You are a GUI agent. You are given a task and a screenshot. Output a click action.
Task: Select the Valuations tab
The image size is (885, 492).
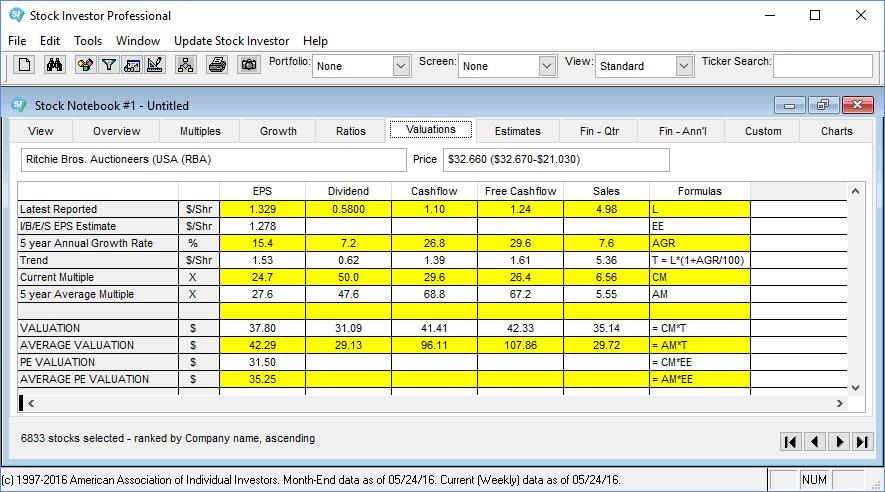pyautogui.click(x=431, y=129)
